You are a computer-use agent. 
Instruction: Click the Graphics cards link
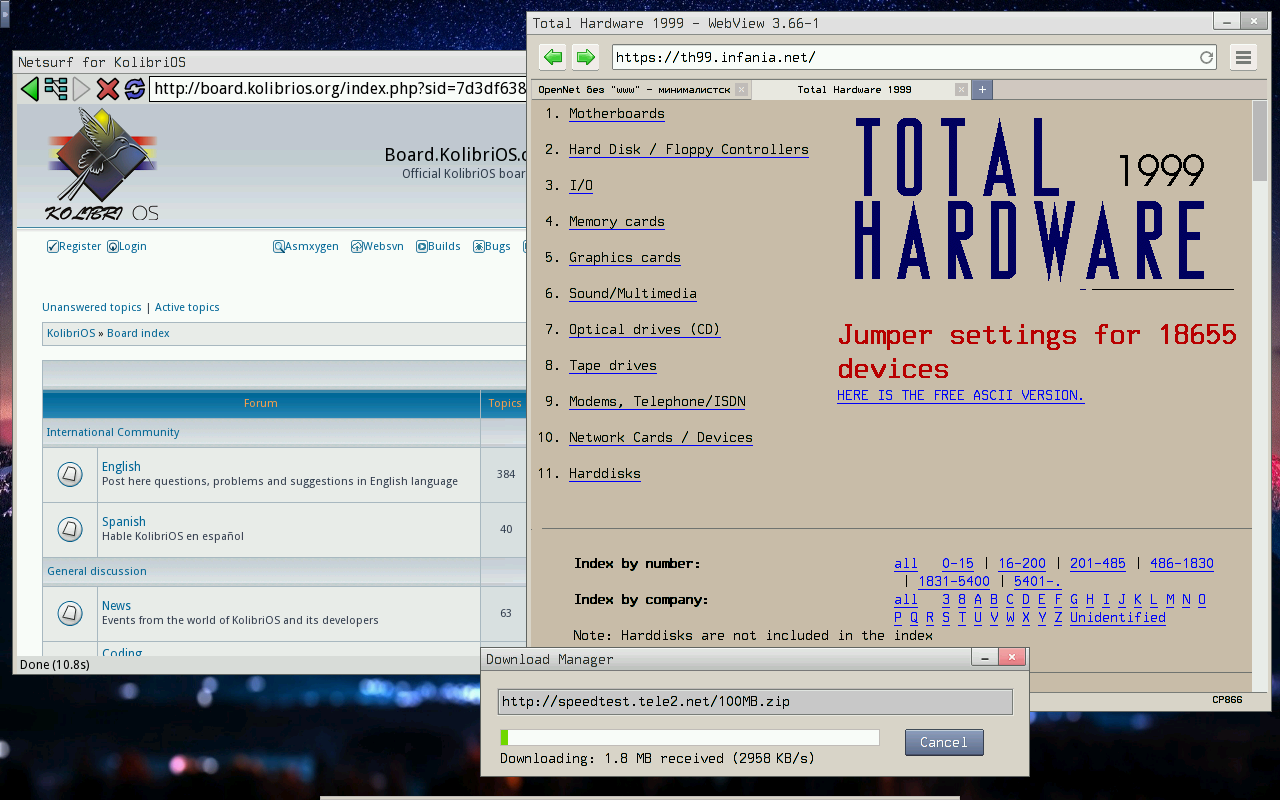pos(624,258)
